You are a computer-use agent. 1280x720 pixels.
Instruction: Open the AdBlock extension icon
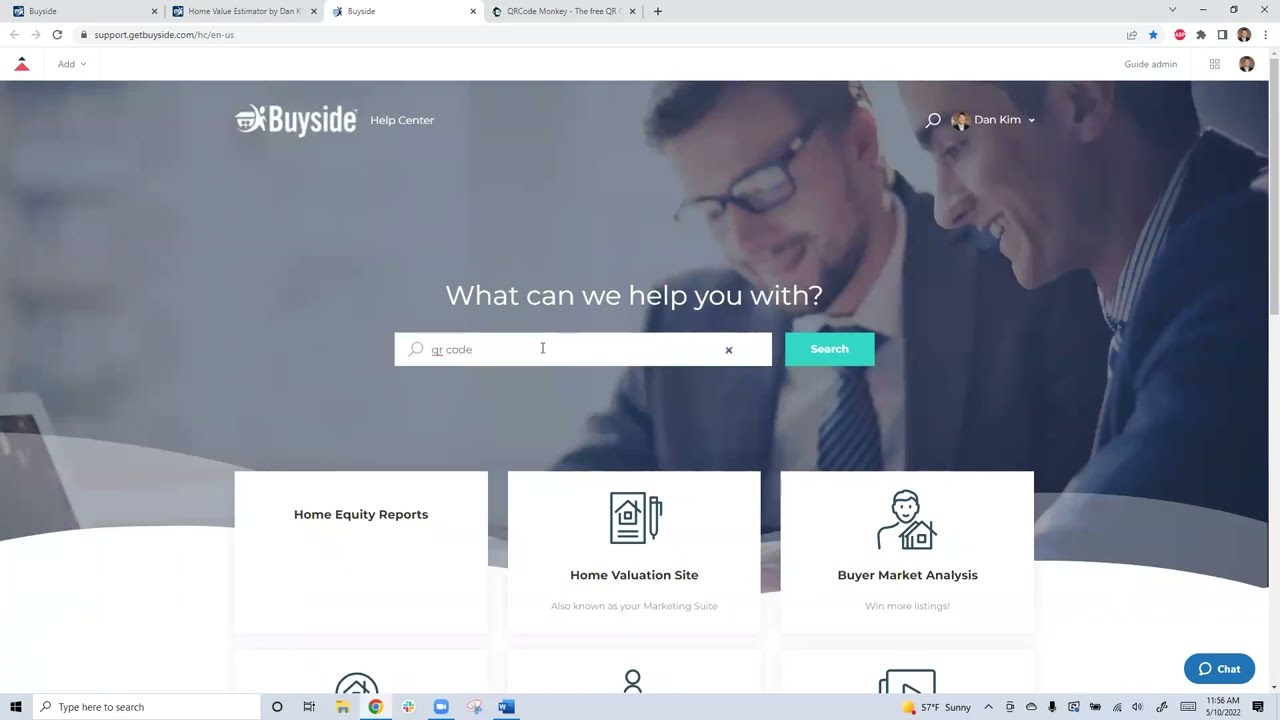pyautogui.click(x=1180, y=35)
